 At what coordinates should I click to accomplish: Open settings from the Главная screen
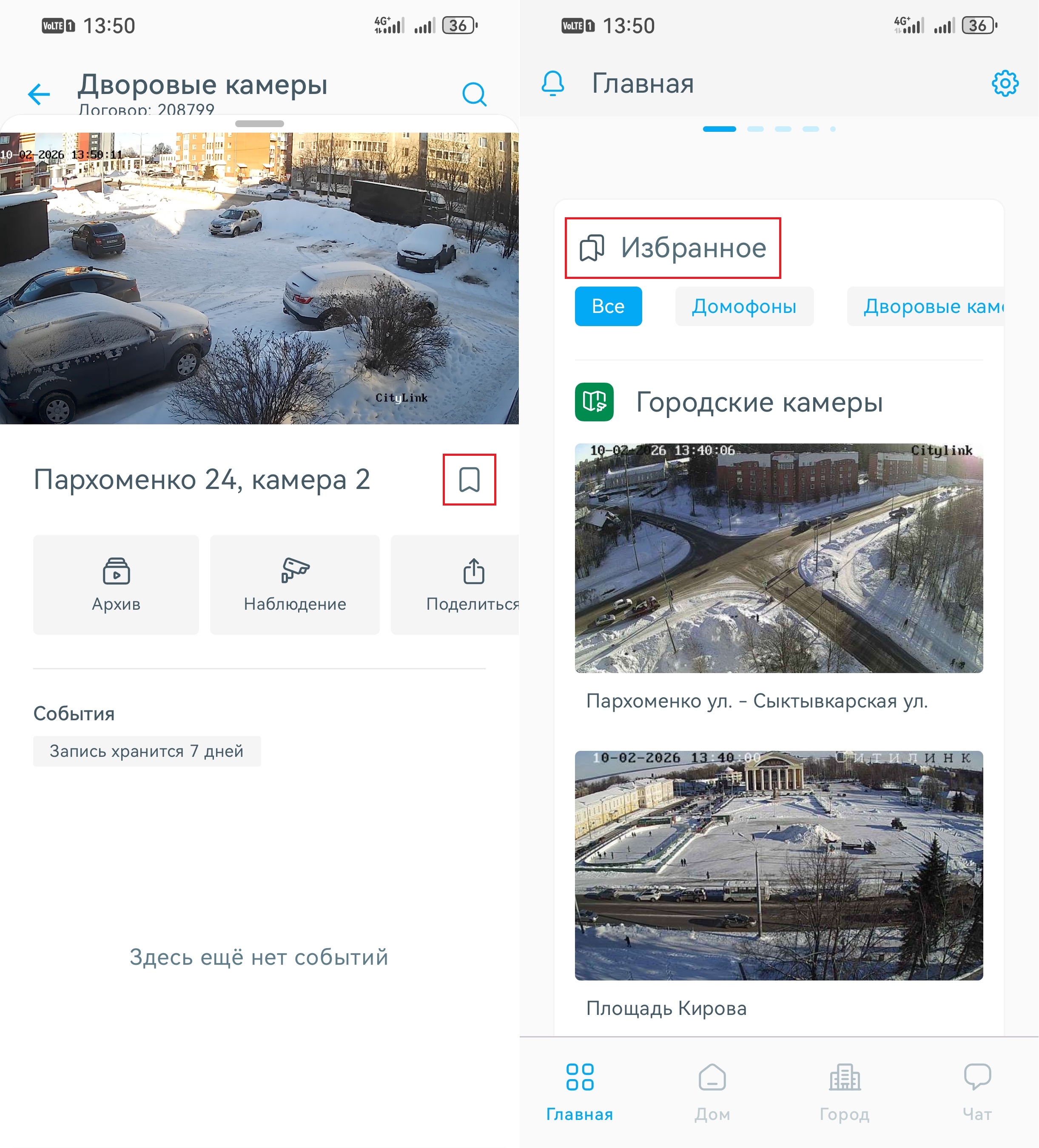(1005, 83)
